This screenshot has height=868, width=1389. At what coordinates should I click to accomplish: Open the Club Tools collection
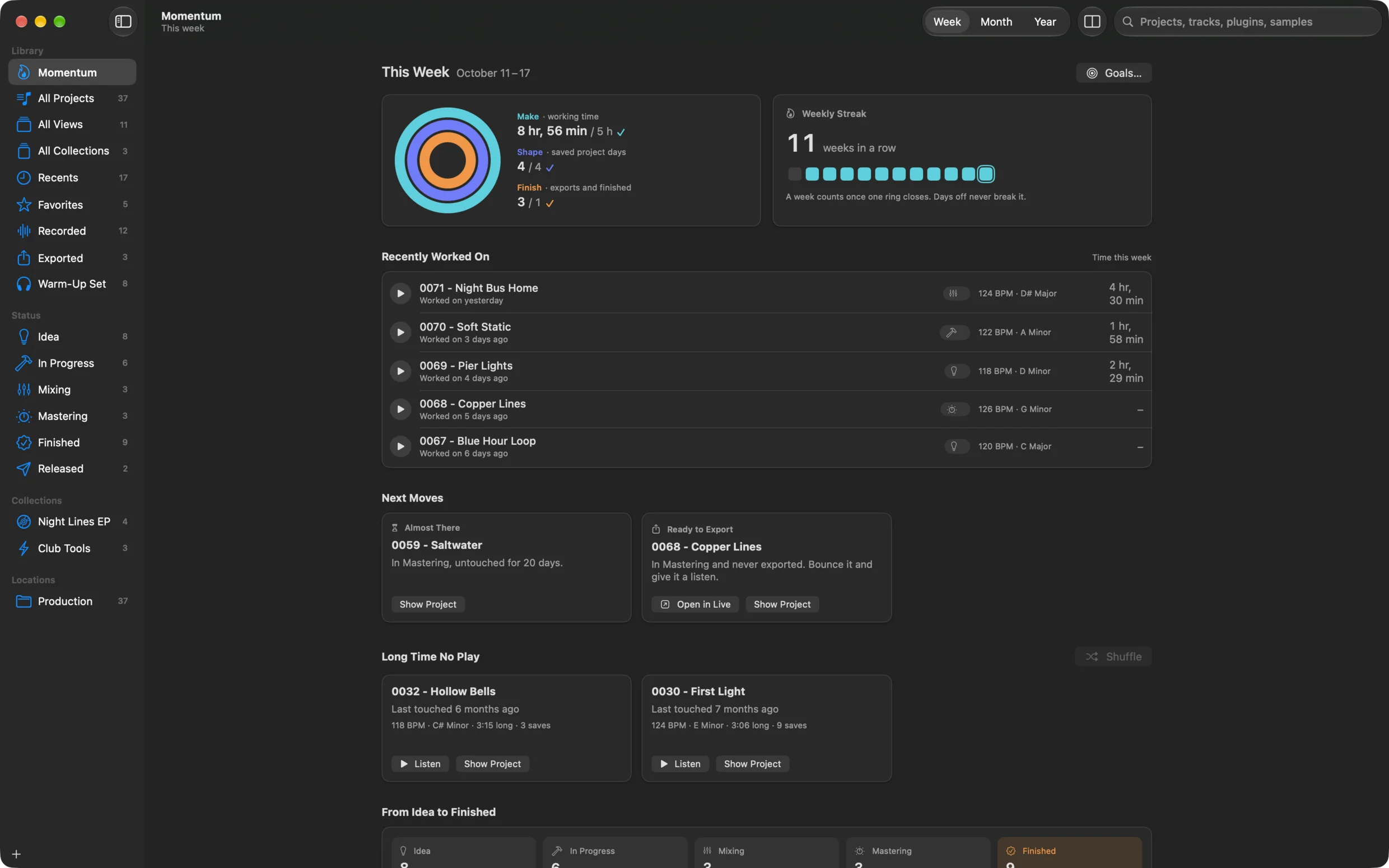pyautogui.click(x=72, y=549)
